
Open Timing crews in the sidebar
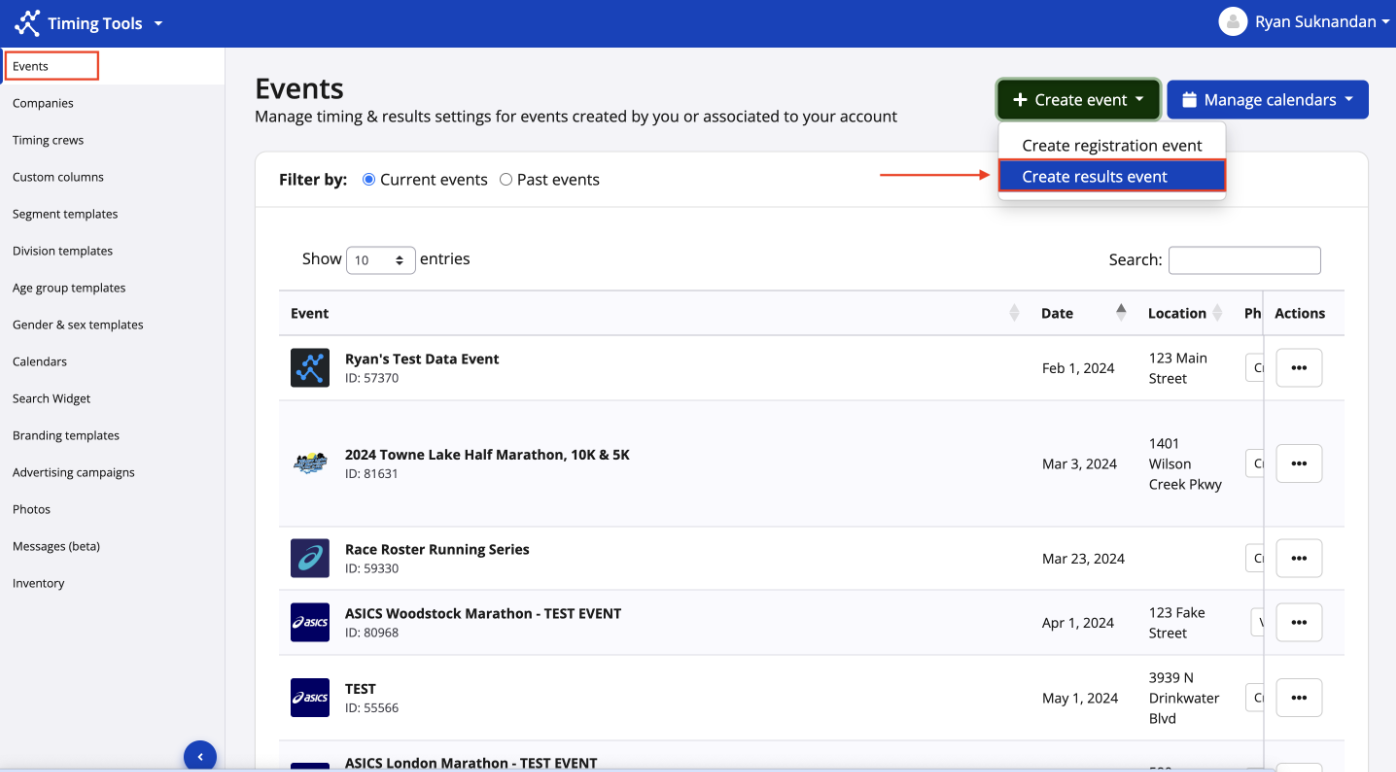(48, 140)
